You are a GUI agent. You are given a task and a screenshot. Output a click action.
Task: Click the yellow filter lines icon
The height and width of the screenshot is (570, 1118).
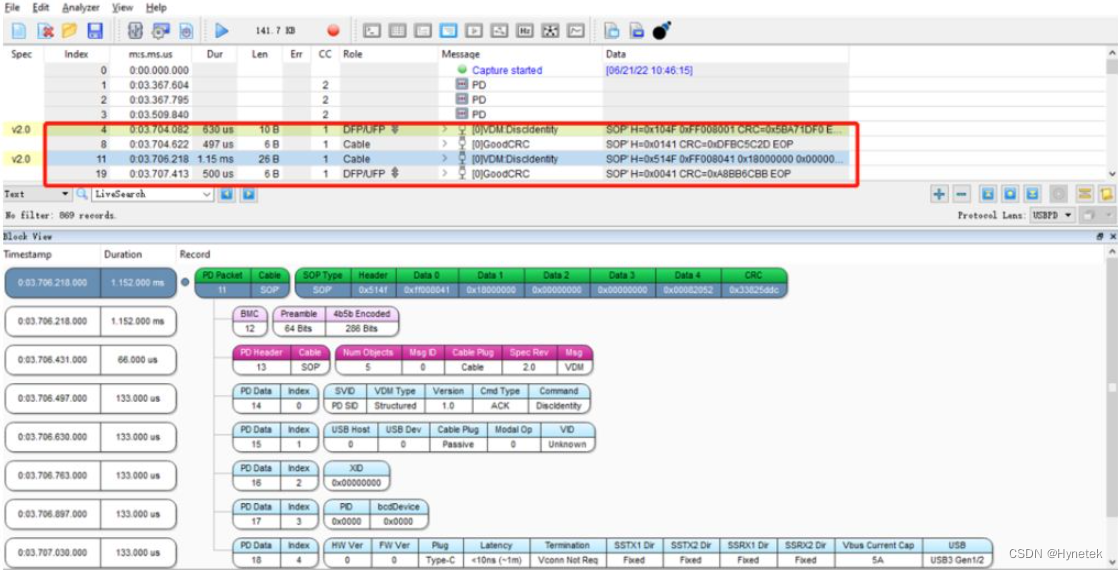coord(1084,194)
